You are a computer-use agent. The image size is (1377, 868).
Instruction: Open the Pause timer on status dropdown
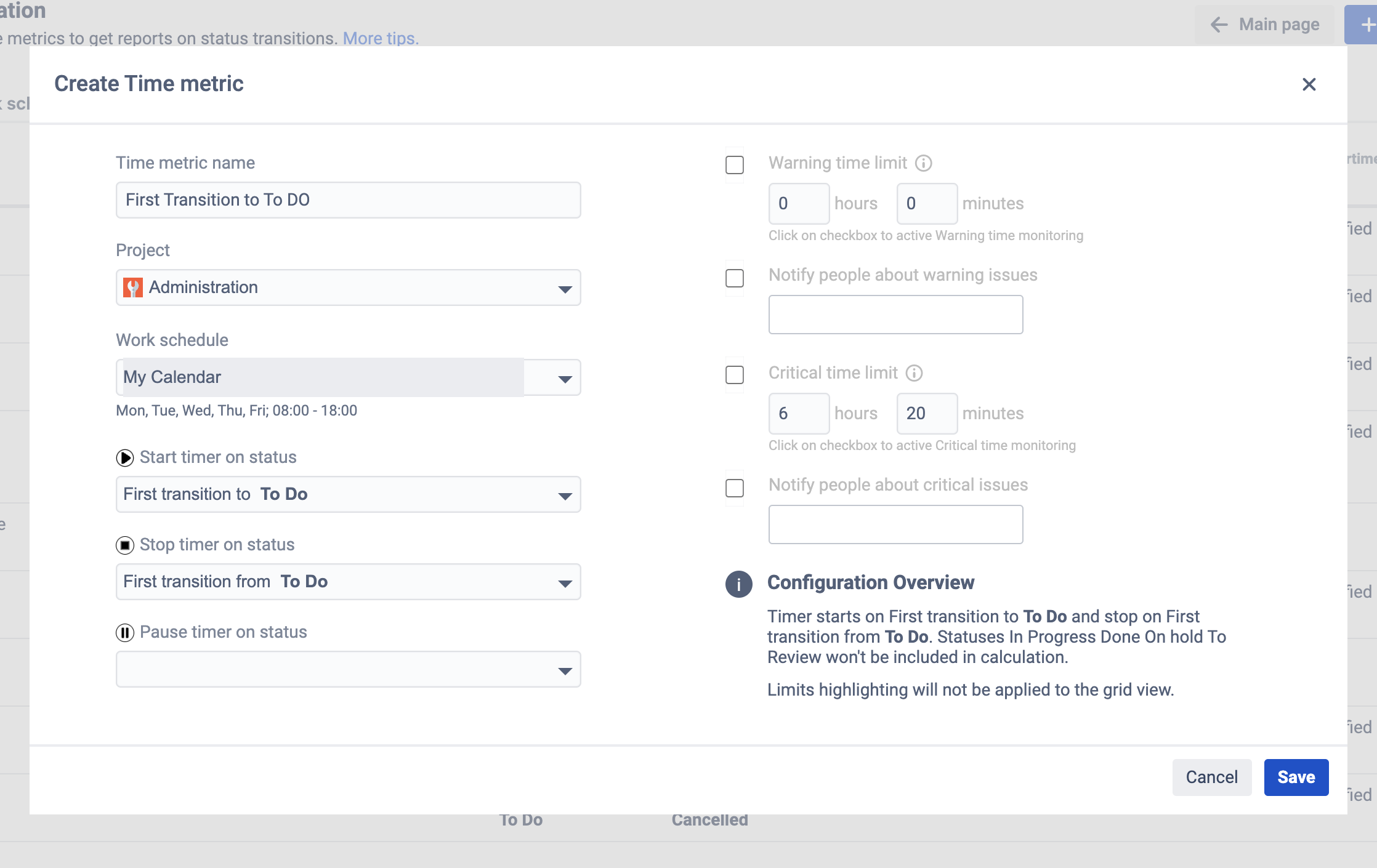pyautogui.click(x=348, y=669)
